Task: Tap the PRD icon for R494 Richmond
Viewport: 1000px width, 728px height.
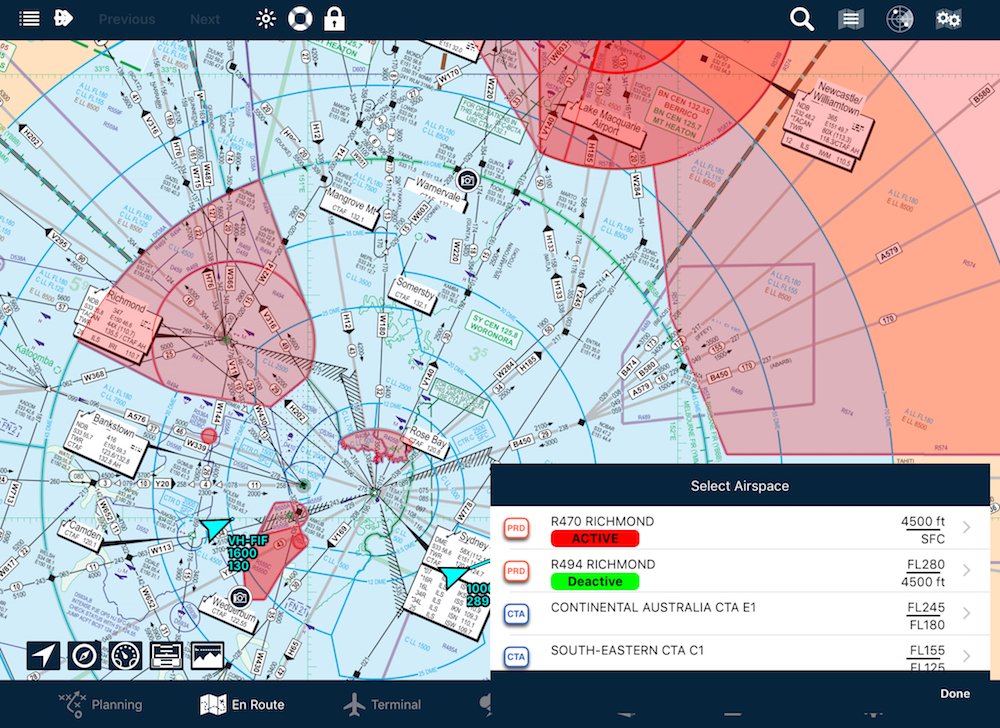Action: pyautogui.click(x=517, y=571)
